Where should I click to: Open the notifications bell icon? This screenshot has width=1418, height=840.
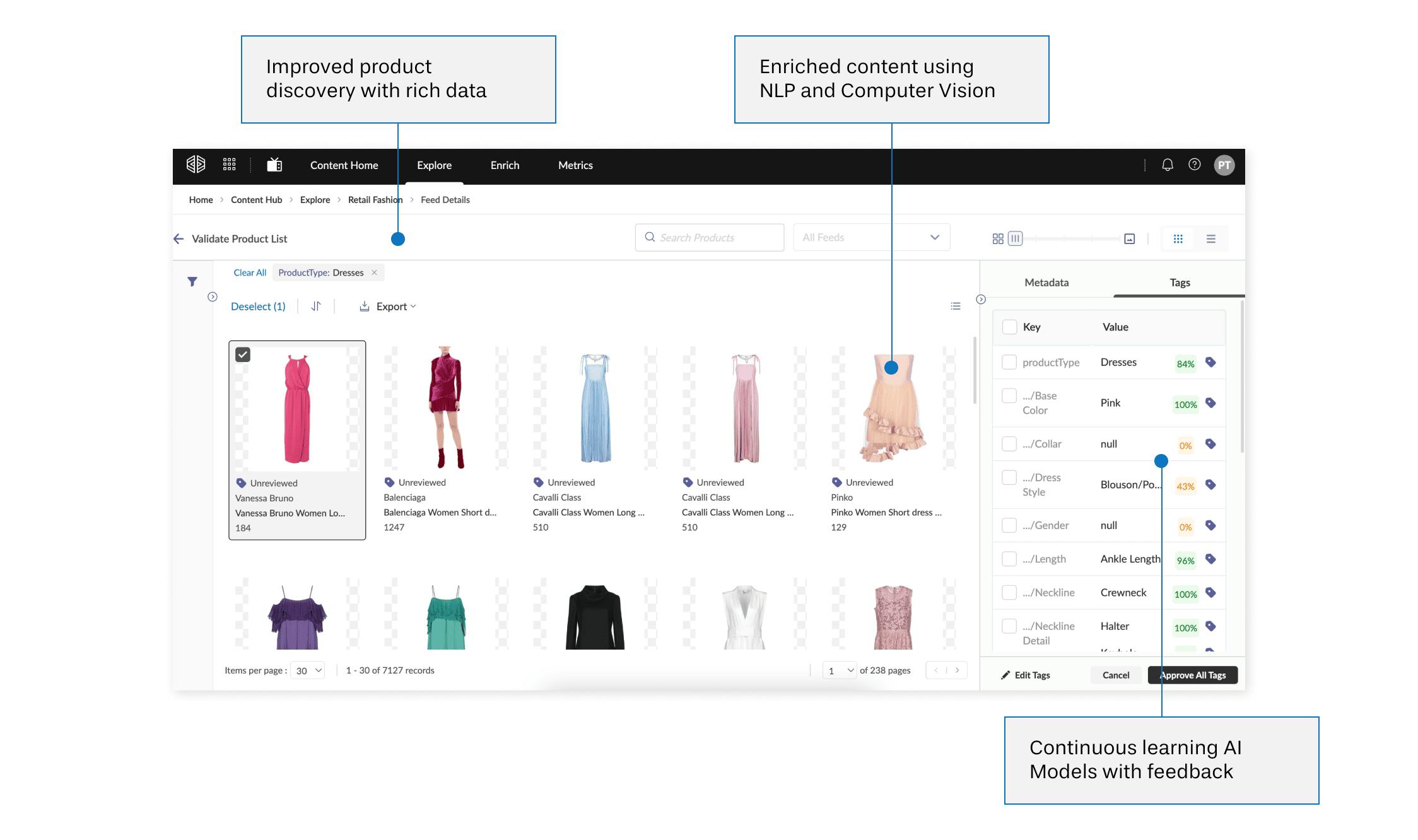coord(1167,165)
